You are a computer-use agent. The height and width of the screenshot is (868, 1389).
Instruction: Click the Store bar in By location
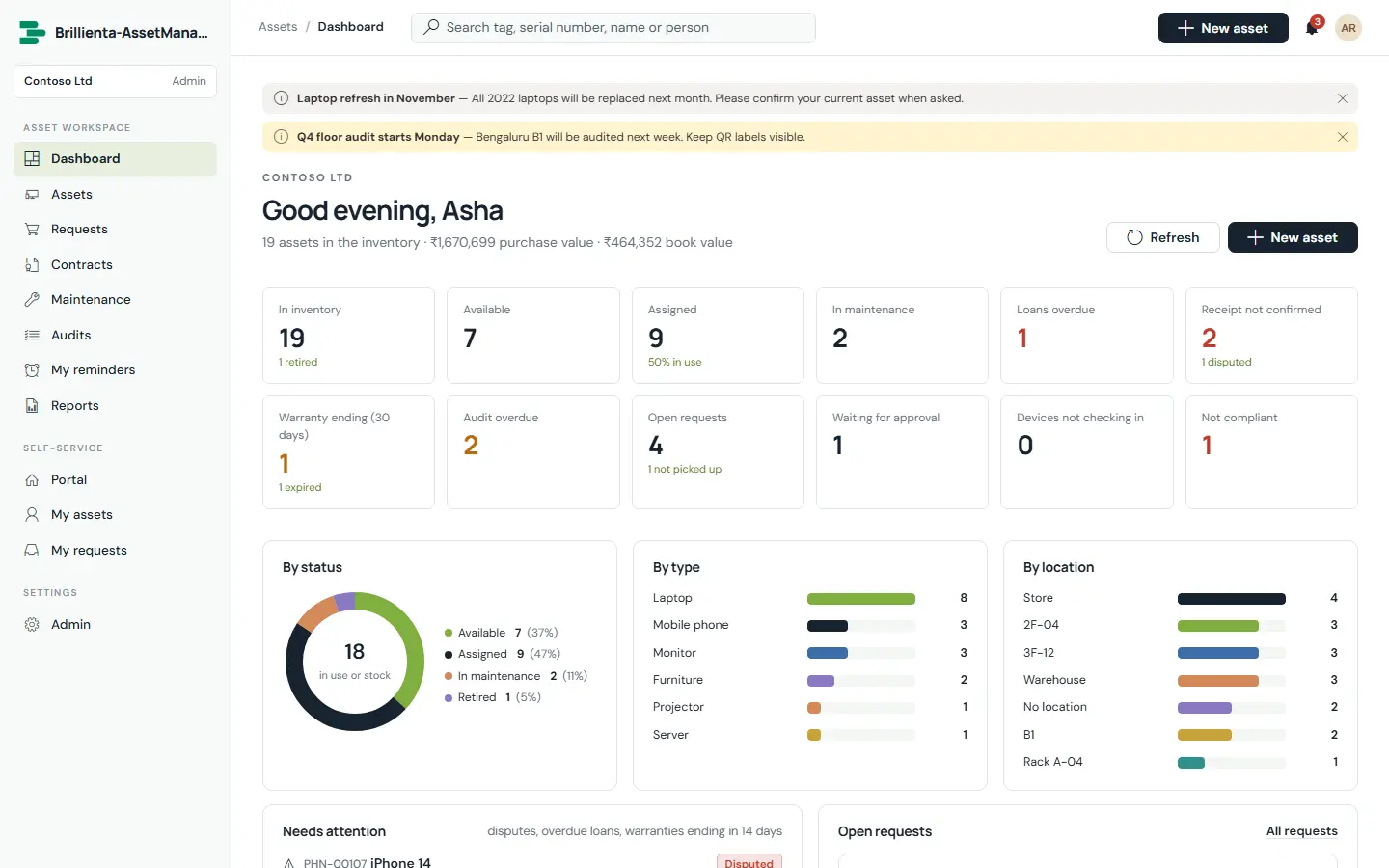point(1232,599)
